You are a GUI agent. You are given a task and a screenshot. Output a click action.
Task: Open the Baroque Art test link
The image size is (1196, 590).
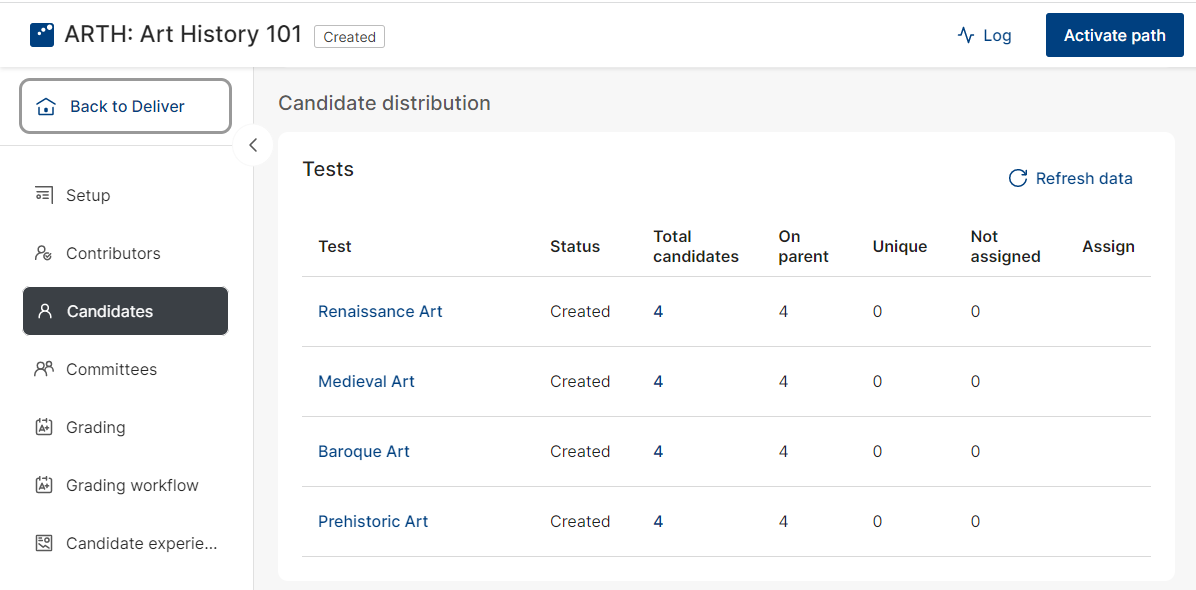[x=364, y=451]
